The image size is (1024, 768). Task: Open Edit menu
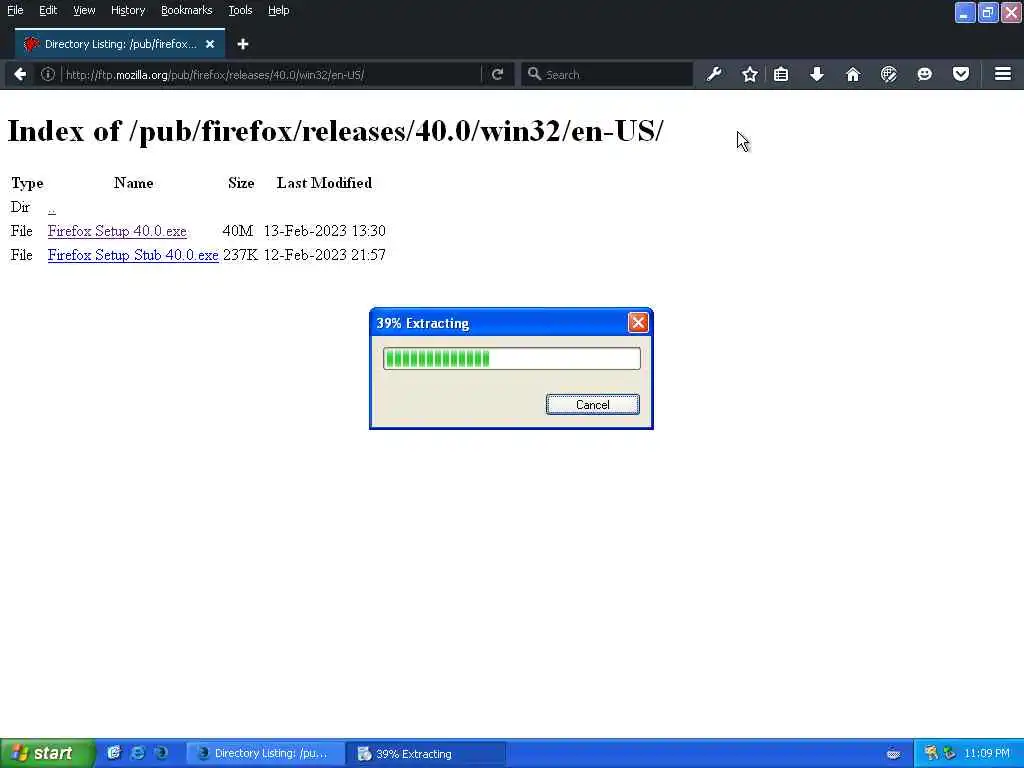[x=48, y=10]
